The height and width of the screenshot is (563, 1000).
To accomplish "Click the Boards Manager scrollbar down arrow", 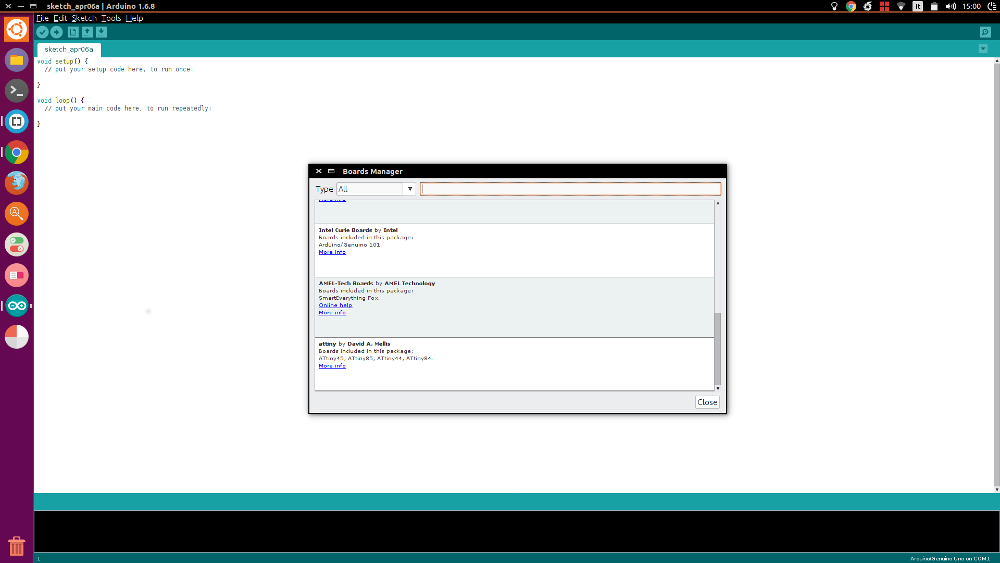I will click(x=717, y=388).
